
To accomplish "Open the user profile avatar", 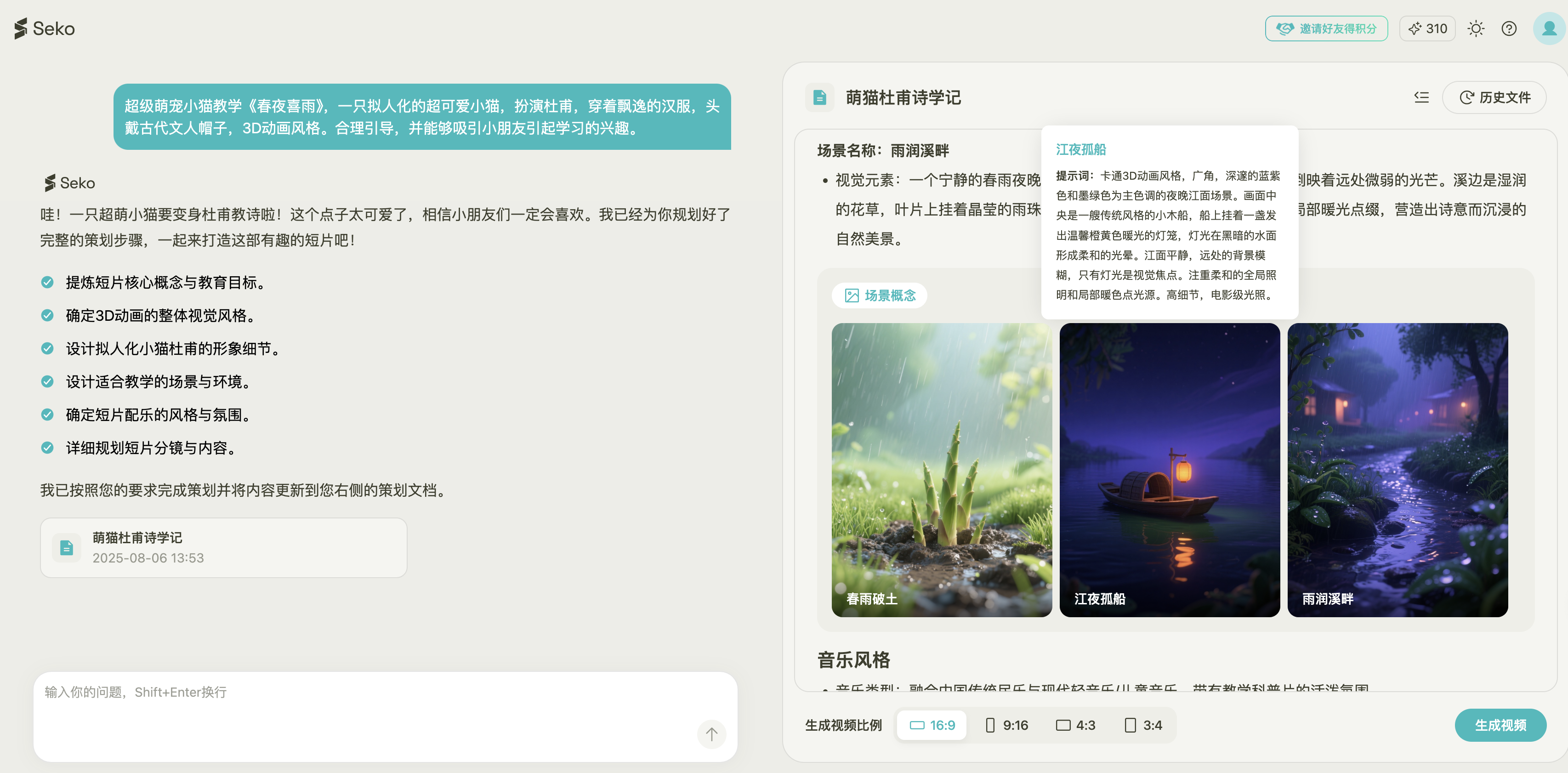I will tap(1549, 28).
